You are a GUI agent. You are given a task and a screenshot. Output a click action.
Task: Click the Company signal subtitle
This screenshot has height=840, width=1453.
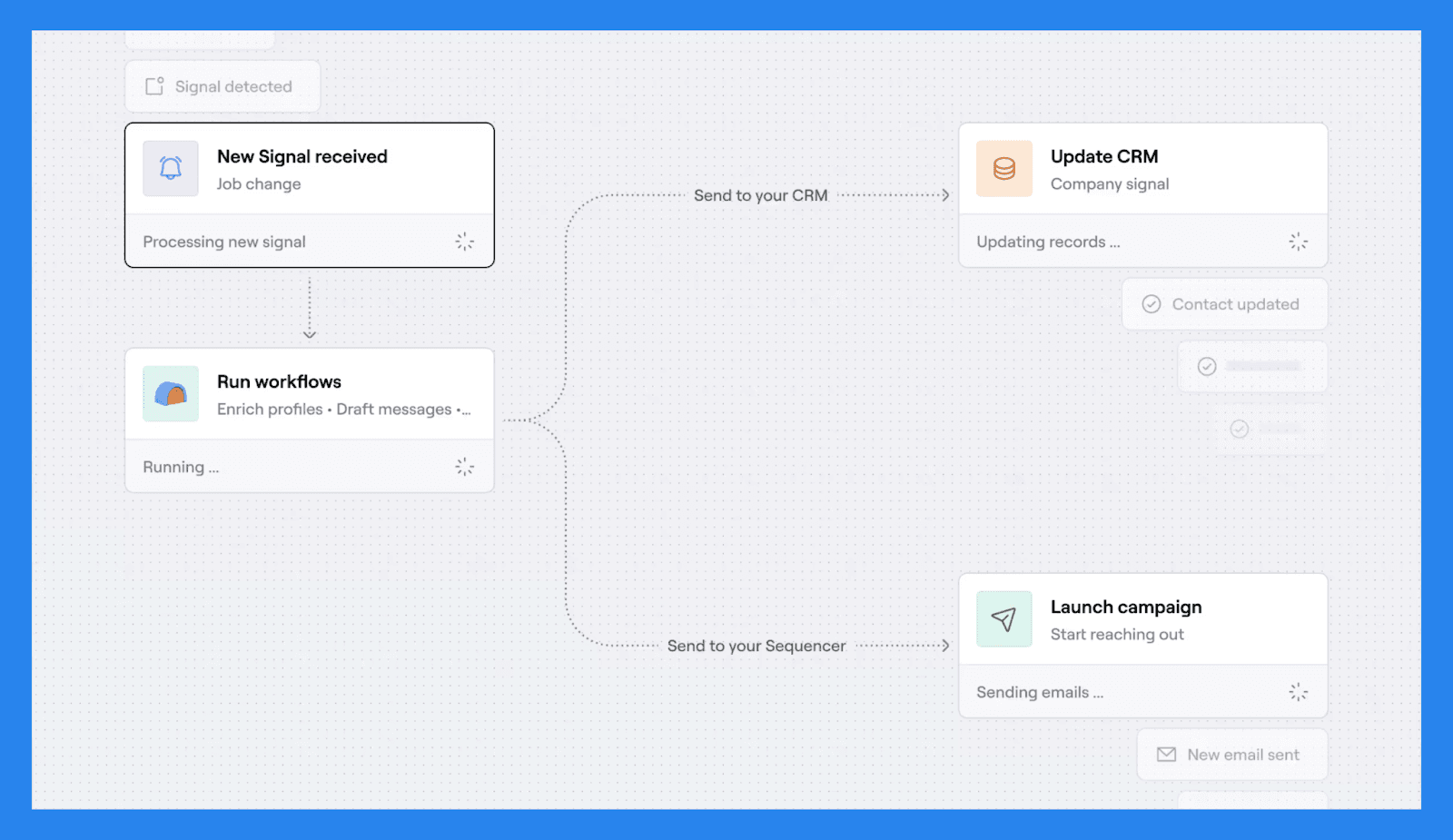(1110, 183)
